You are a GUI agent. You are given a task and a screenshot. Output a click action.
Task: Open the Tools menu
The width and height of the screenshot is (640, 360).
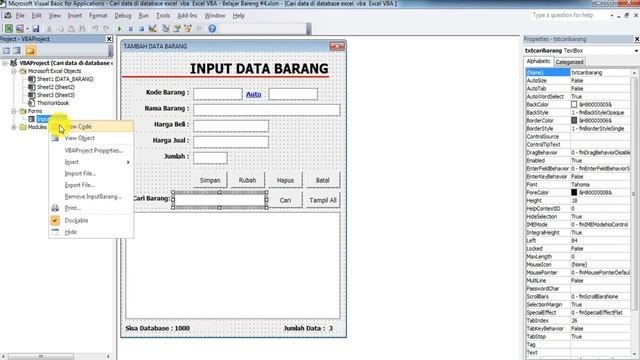point(163,16)
